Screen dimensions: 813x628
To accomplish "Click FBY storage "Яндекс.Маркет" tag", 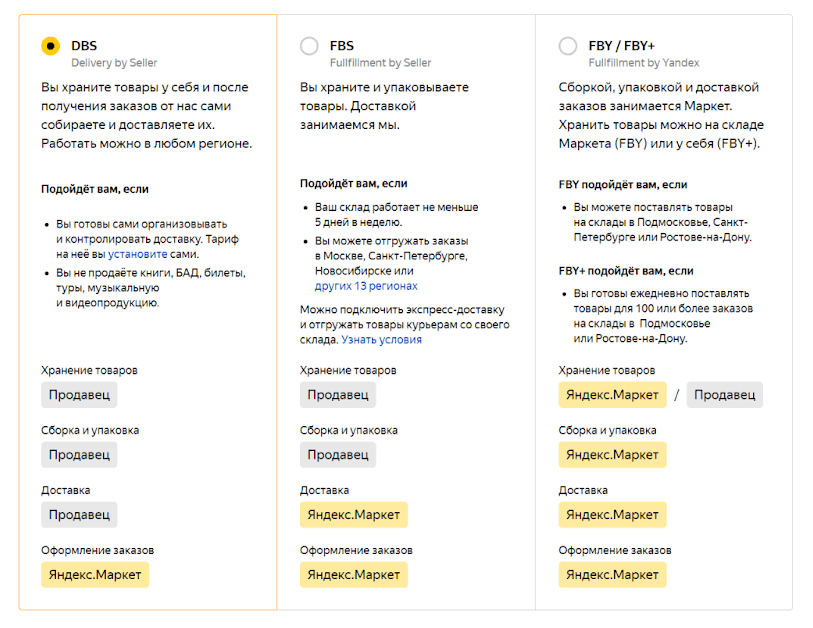I will tap(612, 395).
